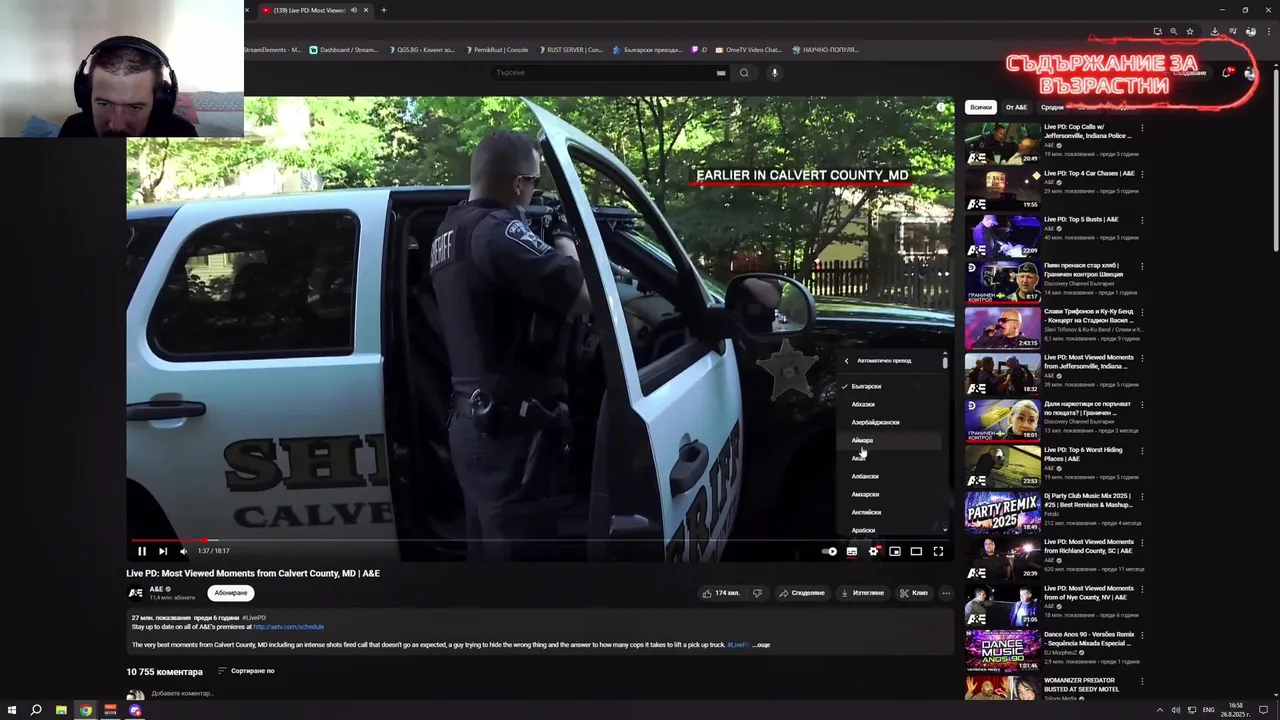The image size is (1280, 720).
Task: Dislike the video
Action: pos(757,593)
